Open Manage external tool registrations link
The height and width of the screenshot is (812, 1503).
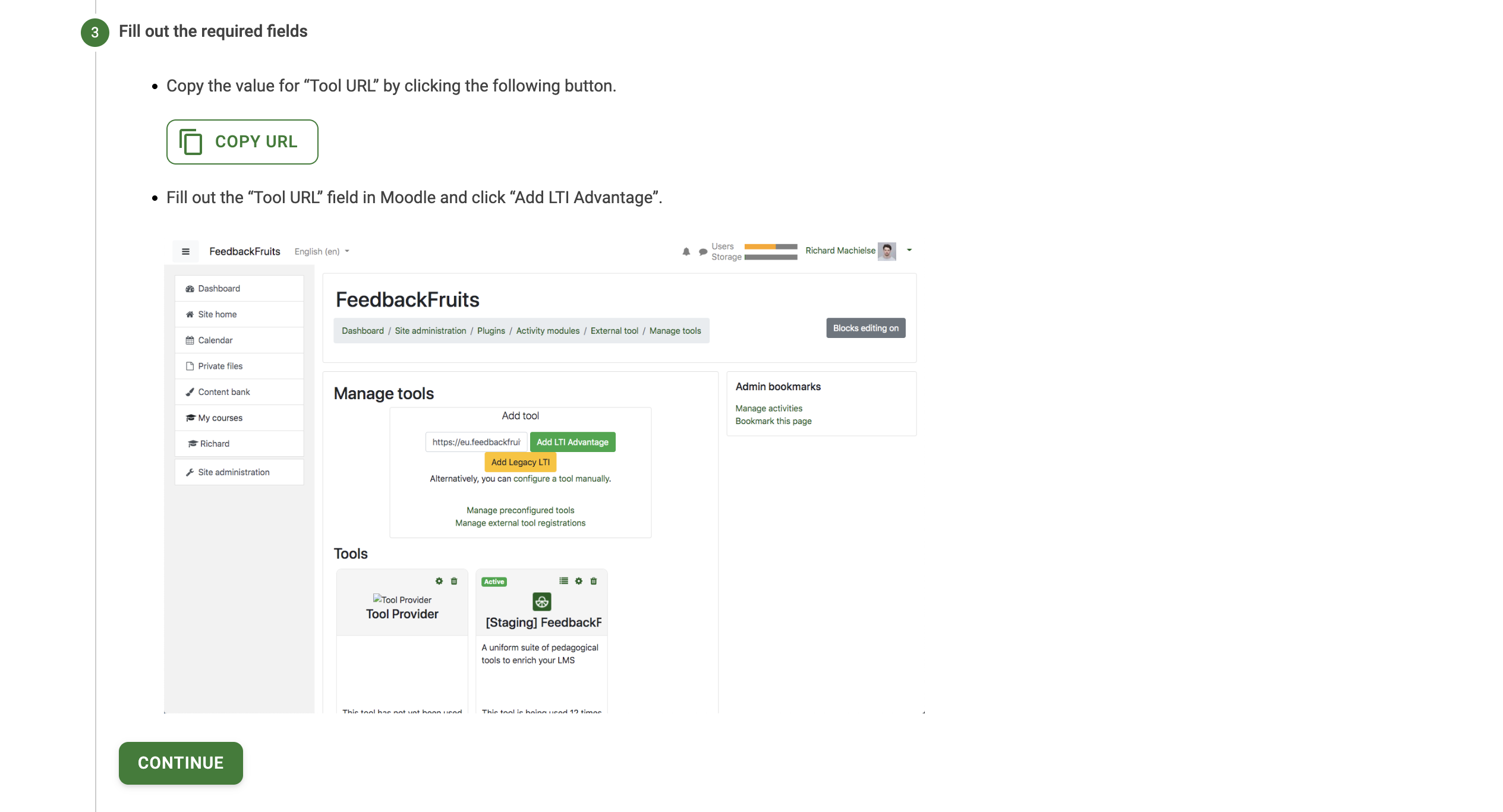520,523
